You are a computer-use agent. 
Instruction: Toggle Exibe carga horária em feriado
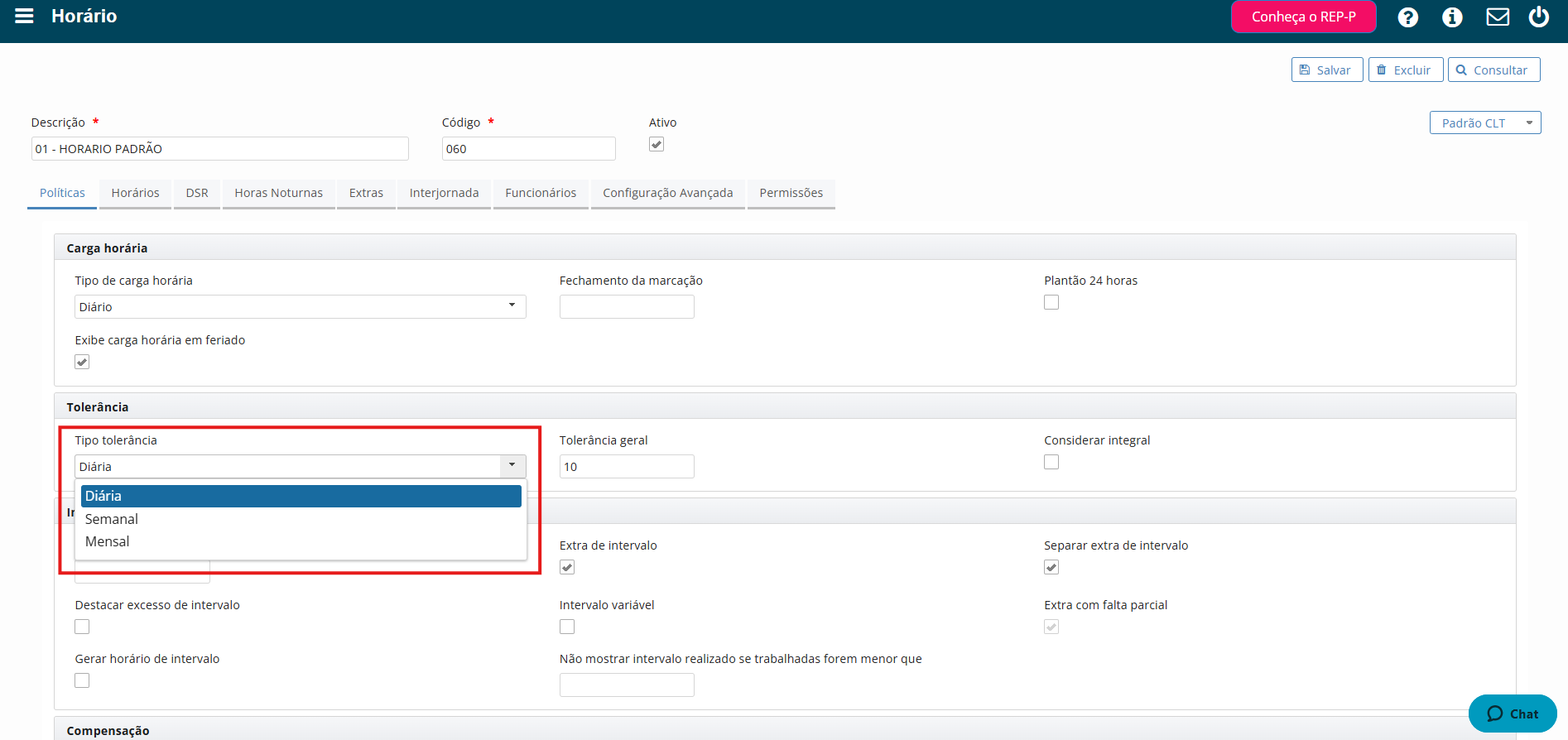click(82, 362)
